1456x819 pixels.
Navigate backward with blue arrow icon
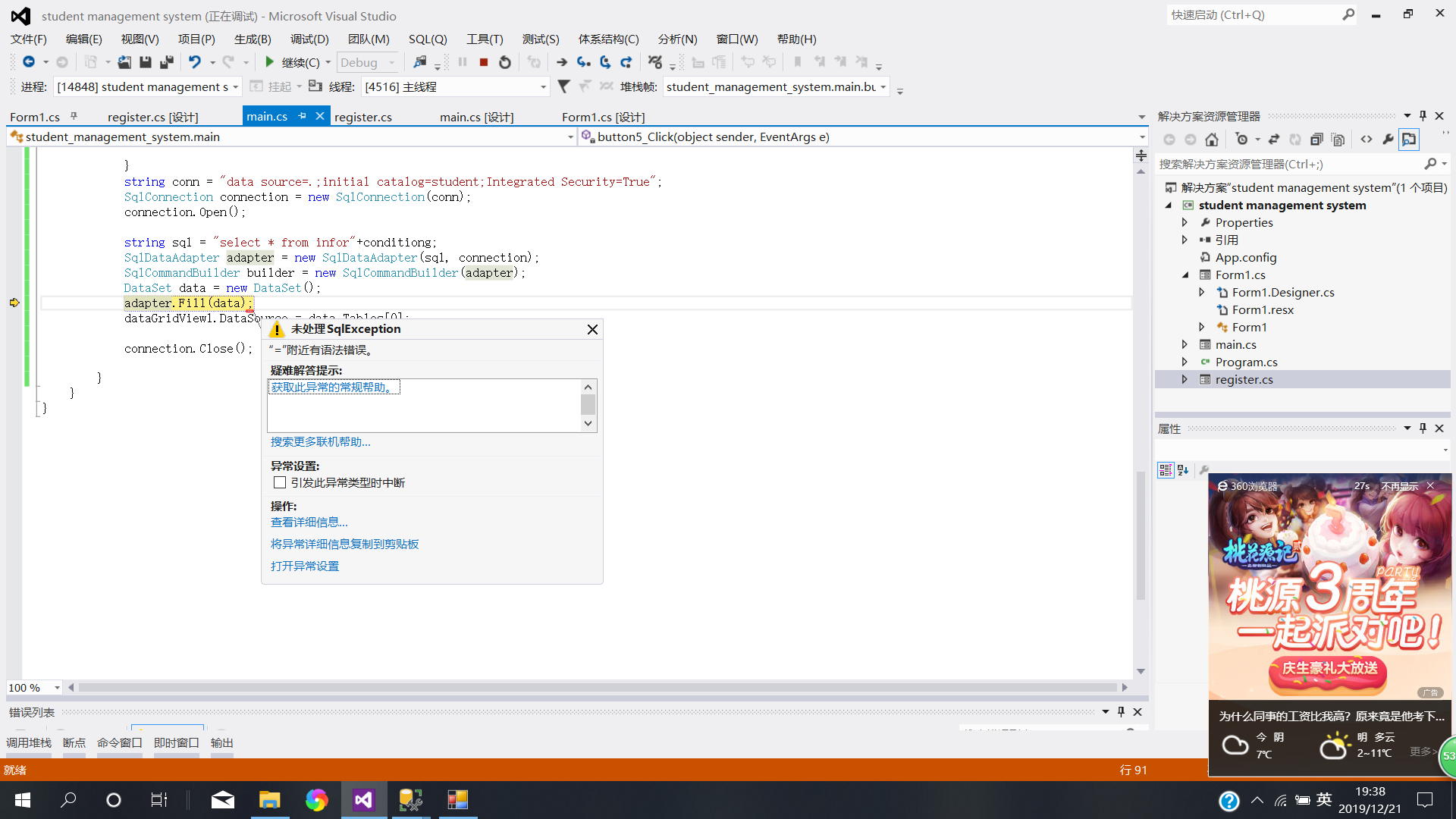[x=29, y=62]
